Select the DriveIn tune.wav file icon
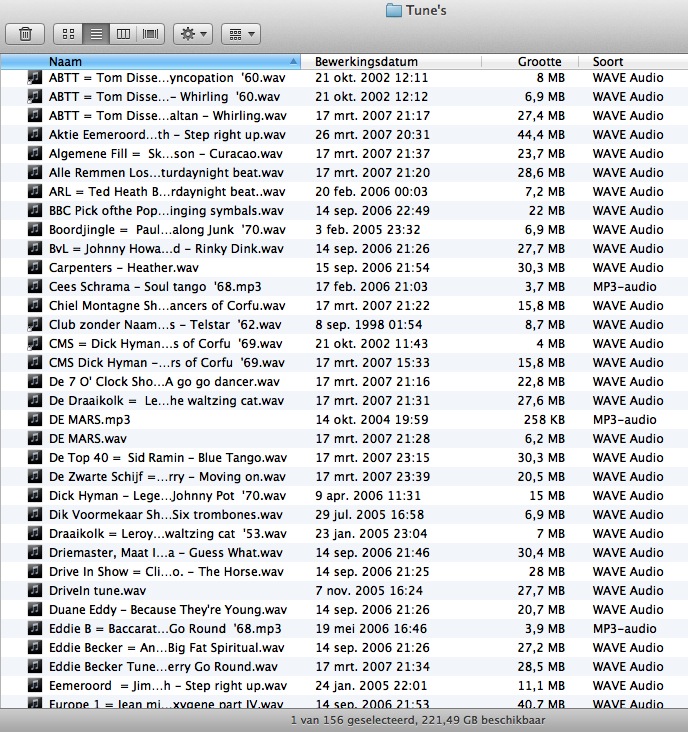This screenshot has height=732, width=688. click(34, 591)
